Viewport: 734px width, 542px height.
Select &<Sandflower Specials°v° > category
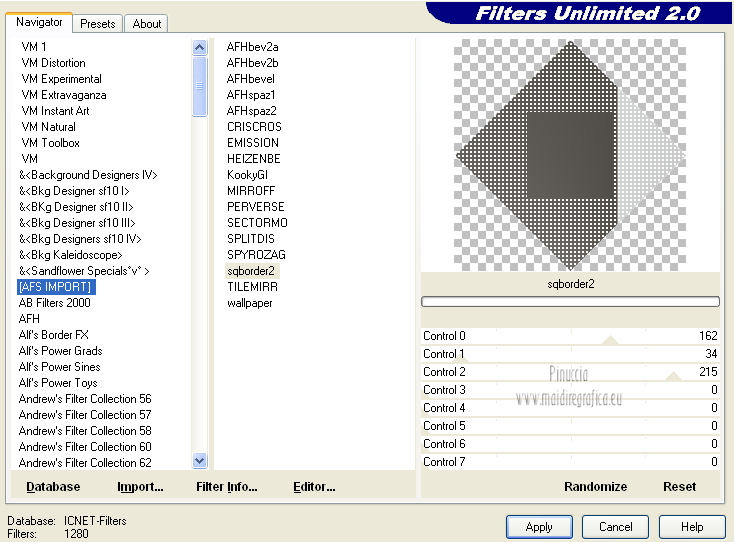coord(84,271)
